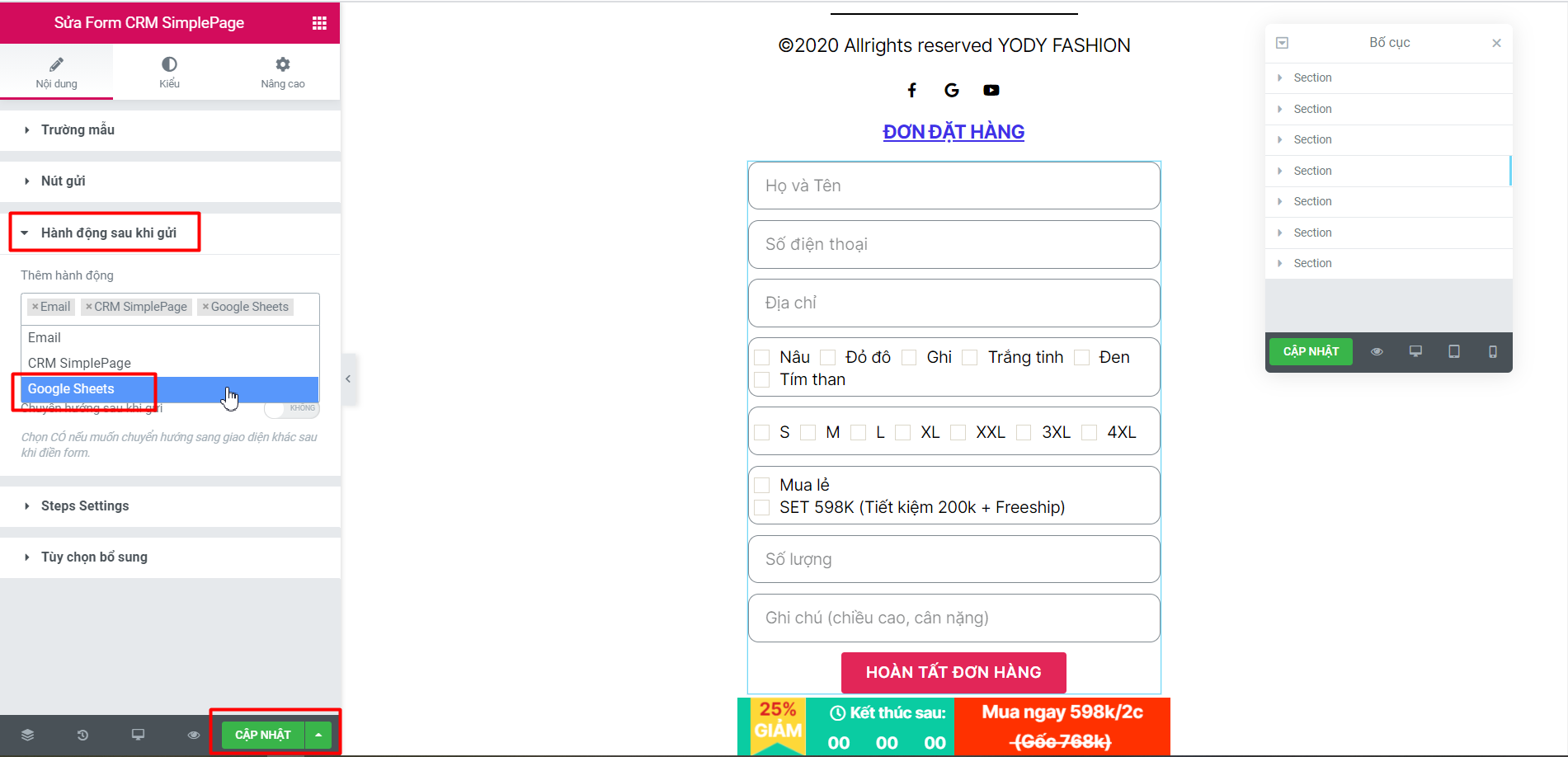Click action tags input box

pyautogui.click(x=170, y=308)
